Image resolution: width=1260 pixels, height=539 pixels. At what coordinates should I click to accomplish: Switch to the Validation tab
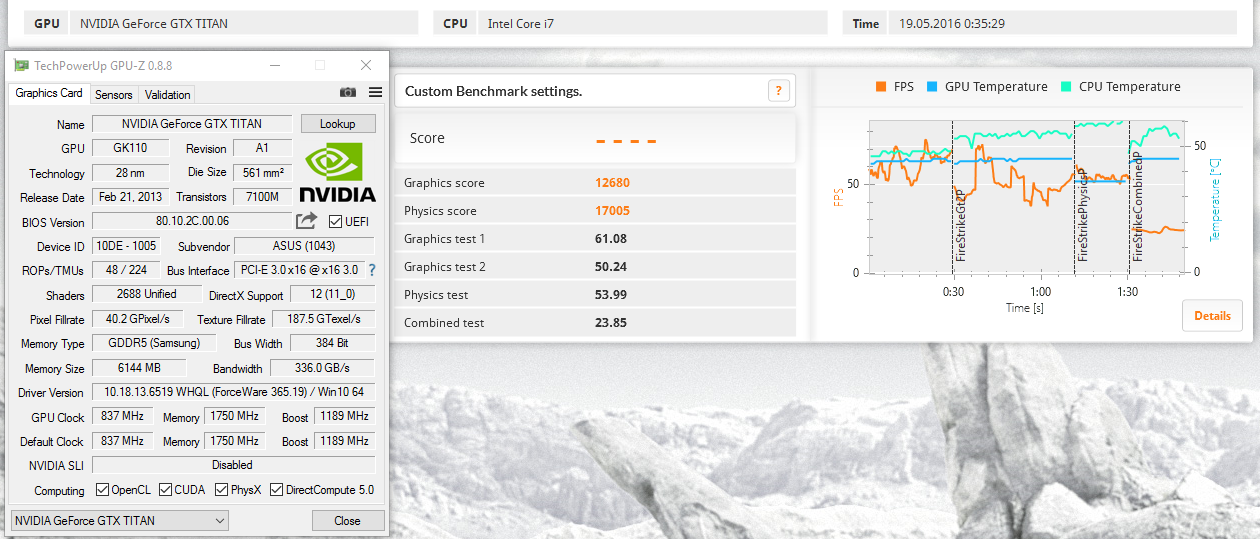click(x=167, y=95)
